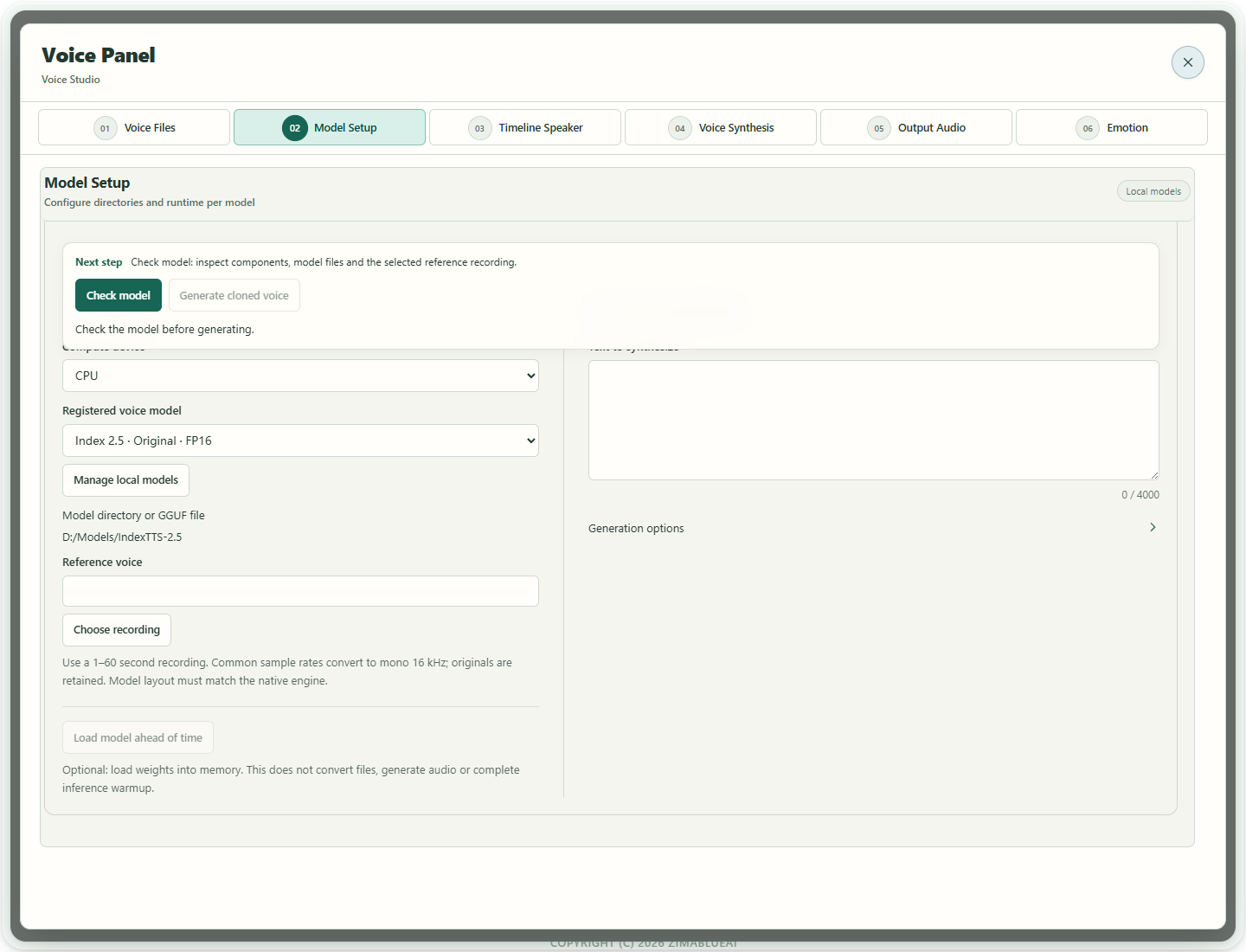The height and width of the screenshot is (952, 1246).
Task: Open the Voice Files tab
Action: coord(134,127)
